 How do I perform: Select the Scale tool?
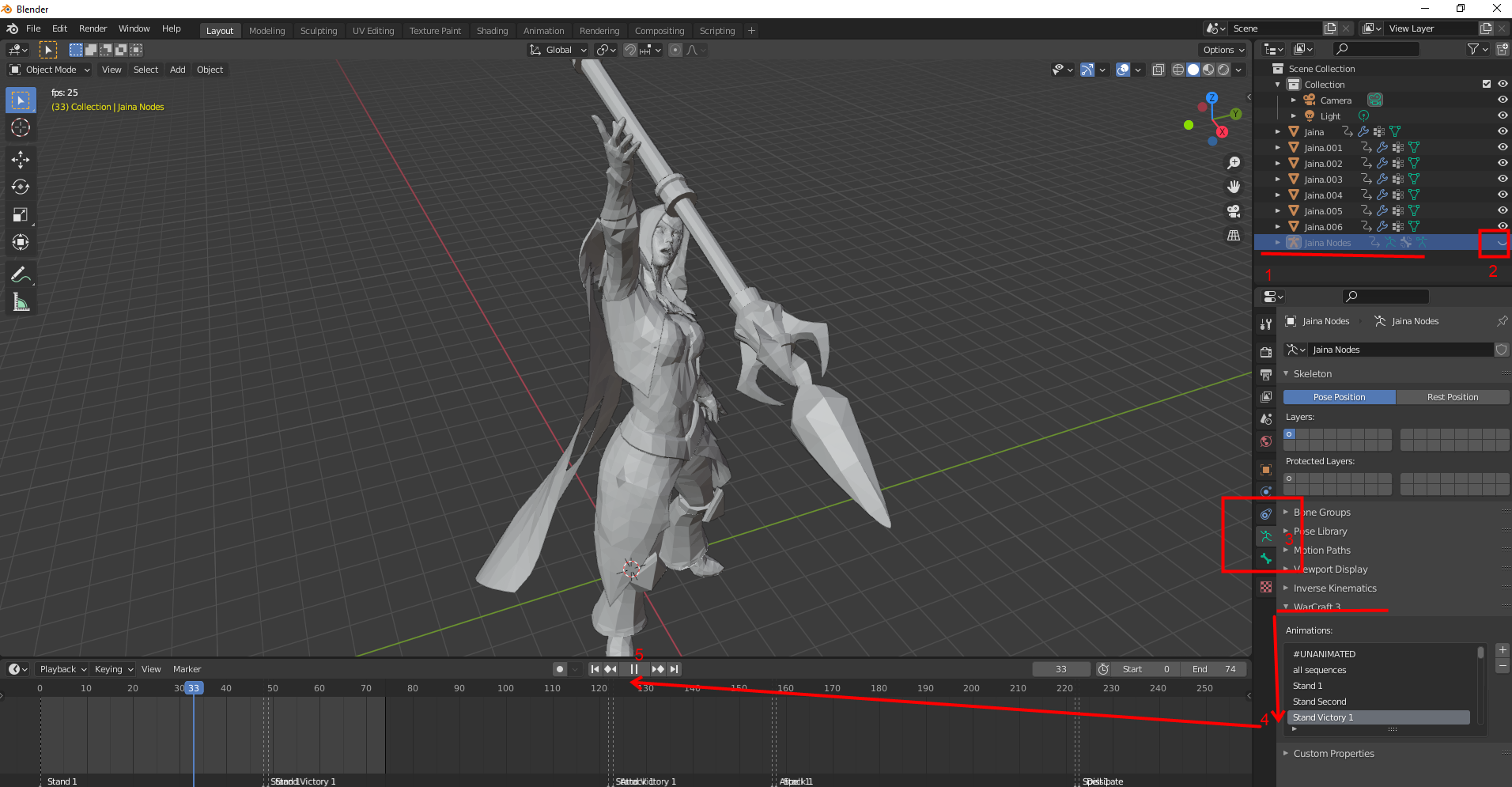(x=21, y=215)
